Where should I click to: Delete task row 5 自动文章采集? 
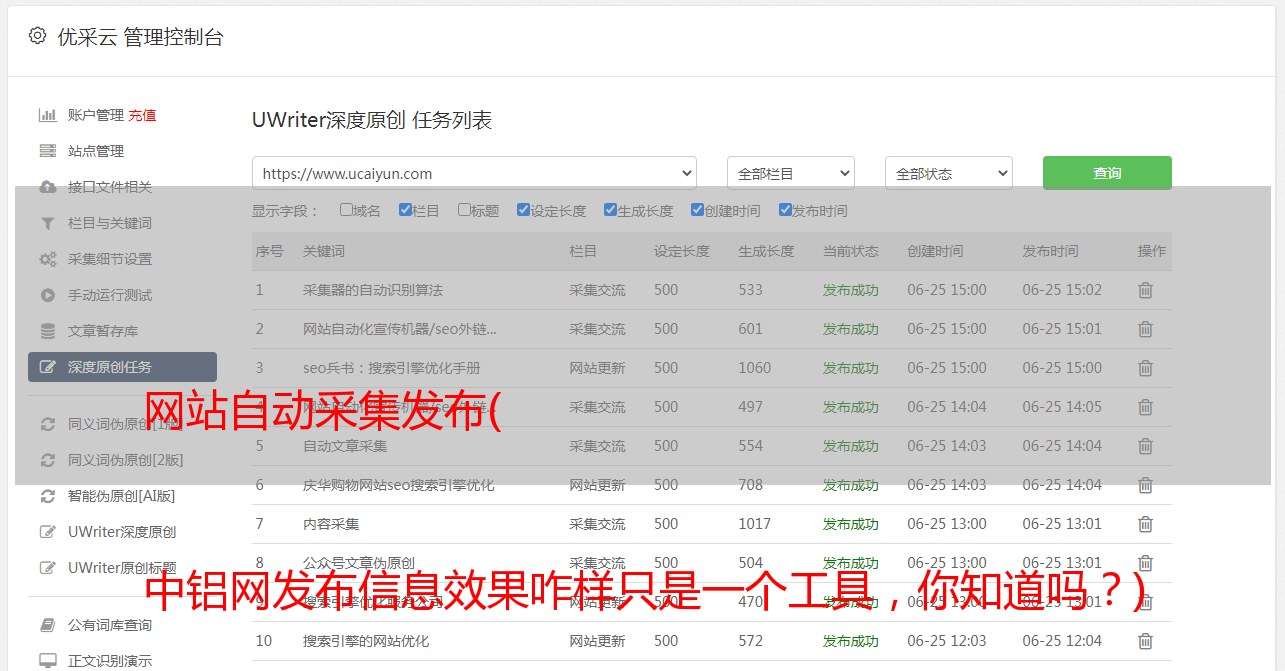[x=1146, y=446]
